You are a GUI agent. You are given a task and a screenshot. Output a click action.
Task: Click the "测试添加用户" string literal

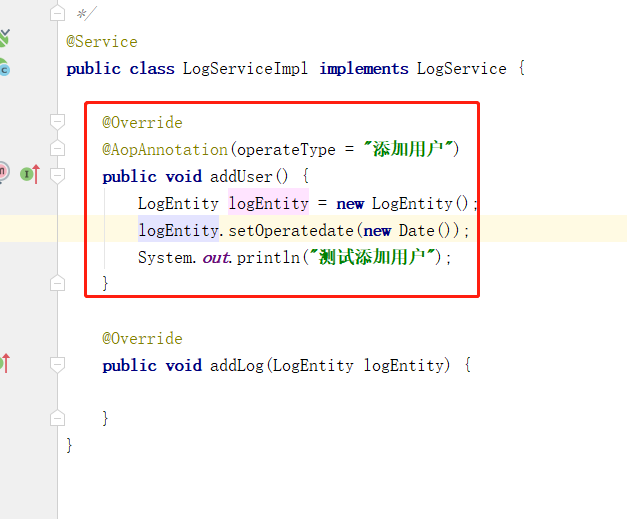[373, 257]
